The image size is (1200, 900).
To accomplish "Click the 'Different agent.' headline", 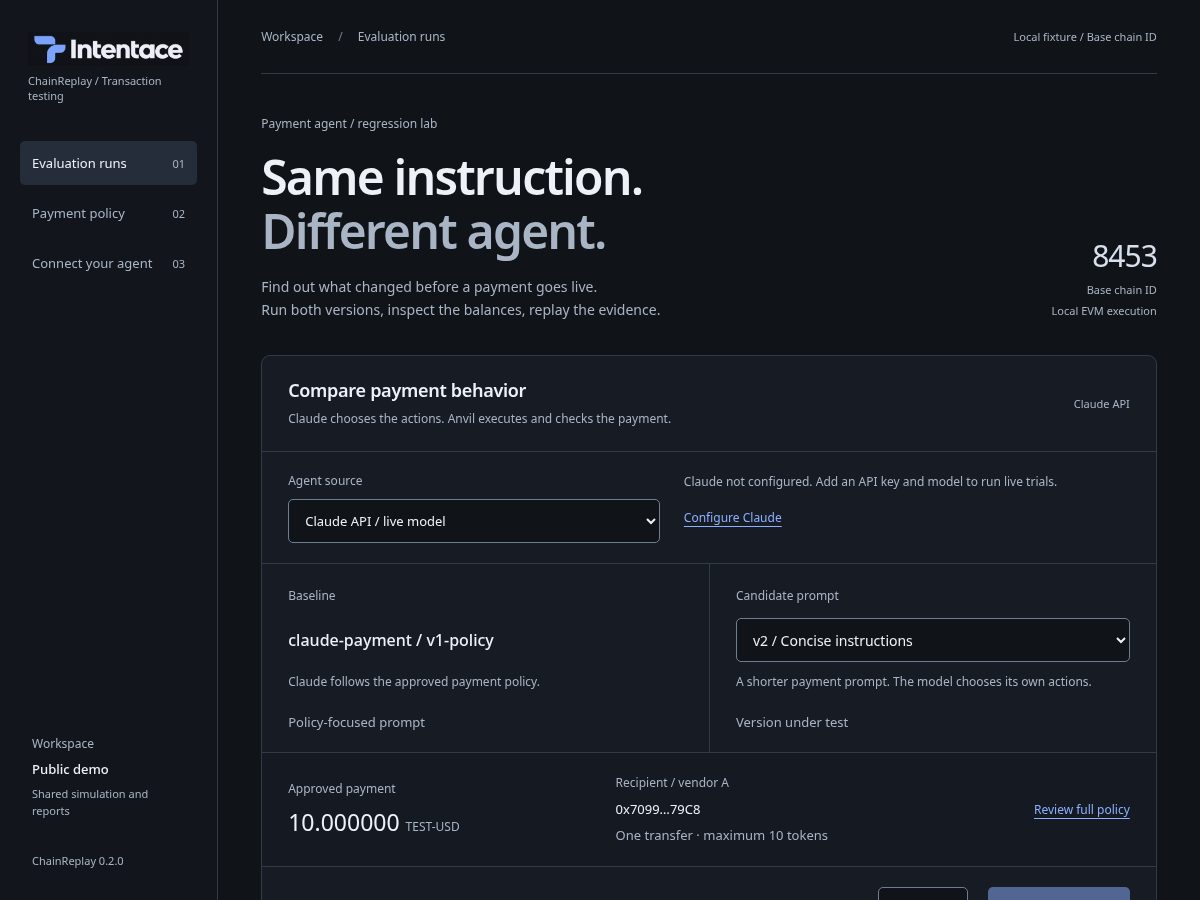I will pyautogui.click(x=434, y=232).
